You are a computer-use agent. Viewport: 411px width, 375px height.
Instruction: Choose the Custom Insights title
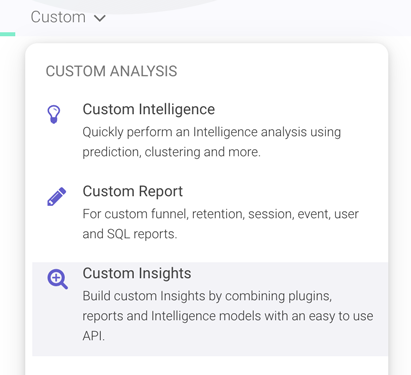(x=137, y=273)
